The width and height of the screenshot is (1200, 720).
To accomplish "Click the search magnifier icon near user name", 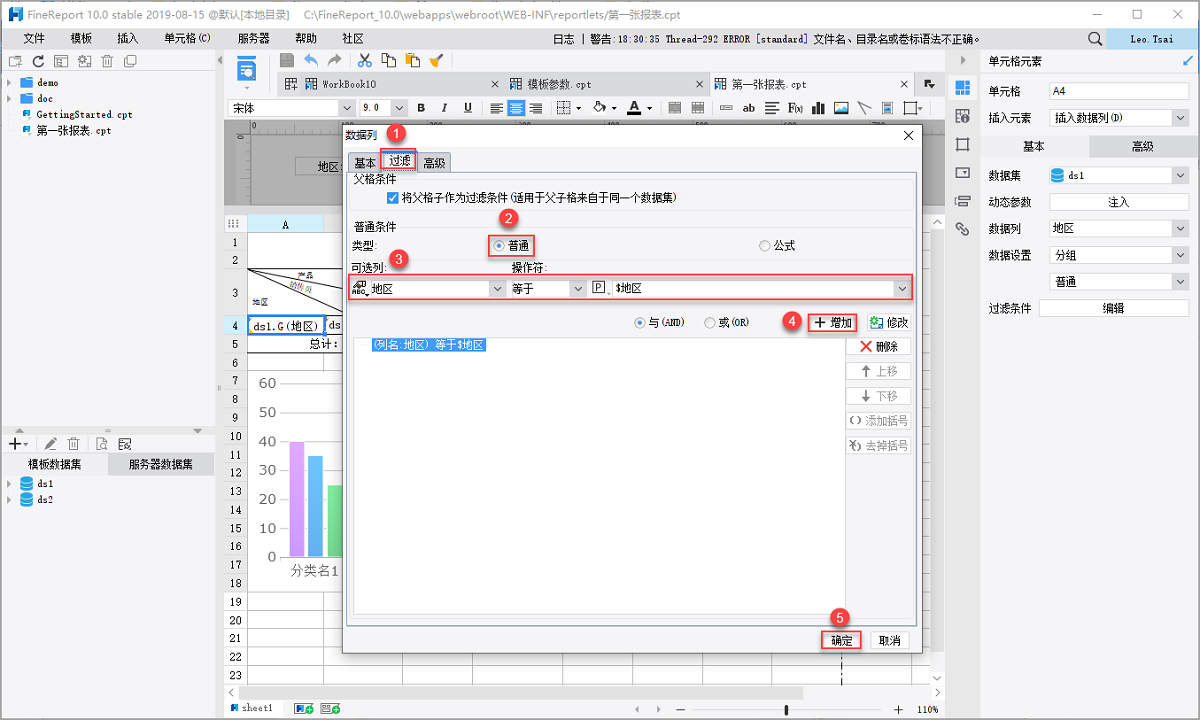I will click(x=1095, y=38).
